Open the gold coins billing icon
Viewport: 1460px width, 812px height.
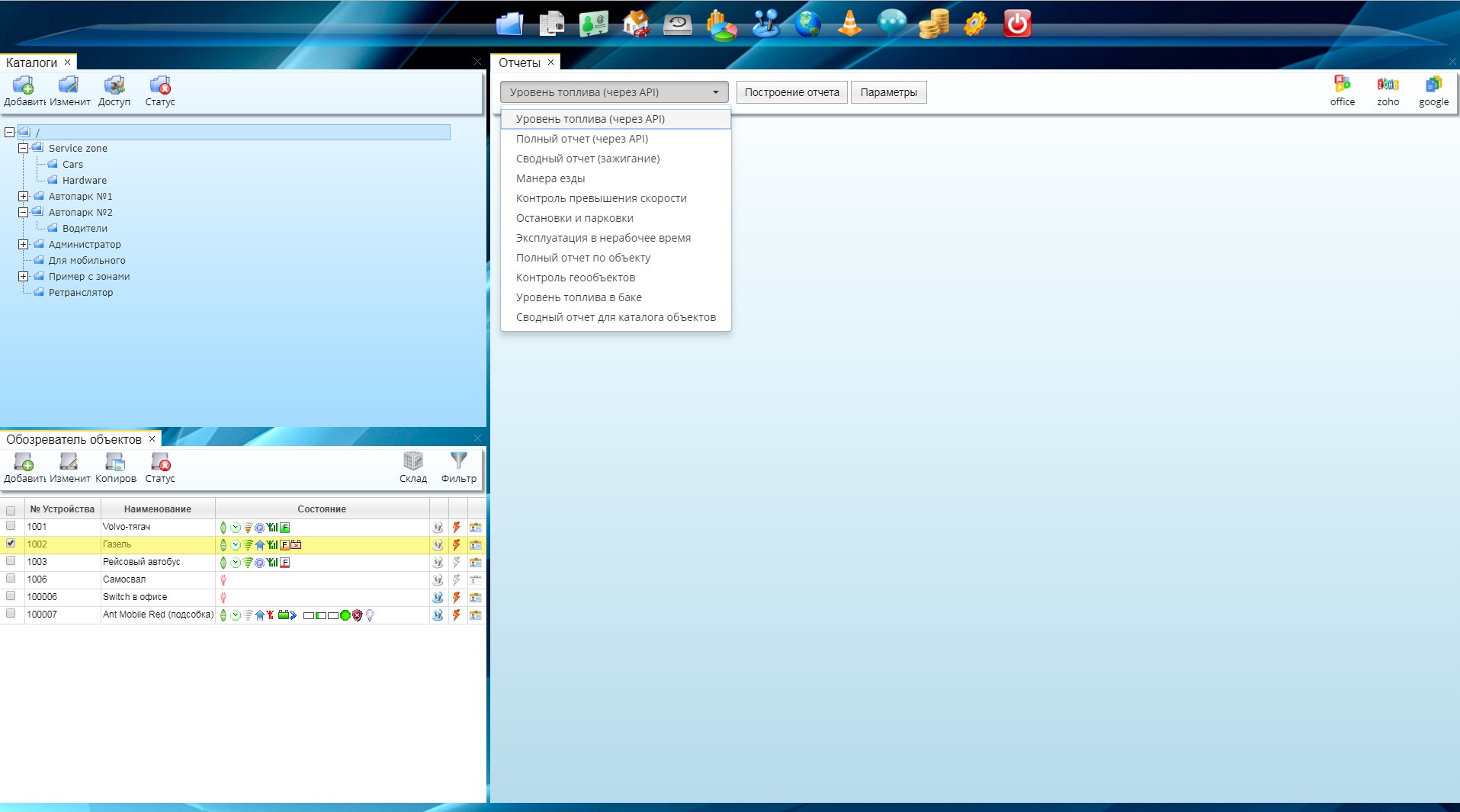(x=933, y=24)
